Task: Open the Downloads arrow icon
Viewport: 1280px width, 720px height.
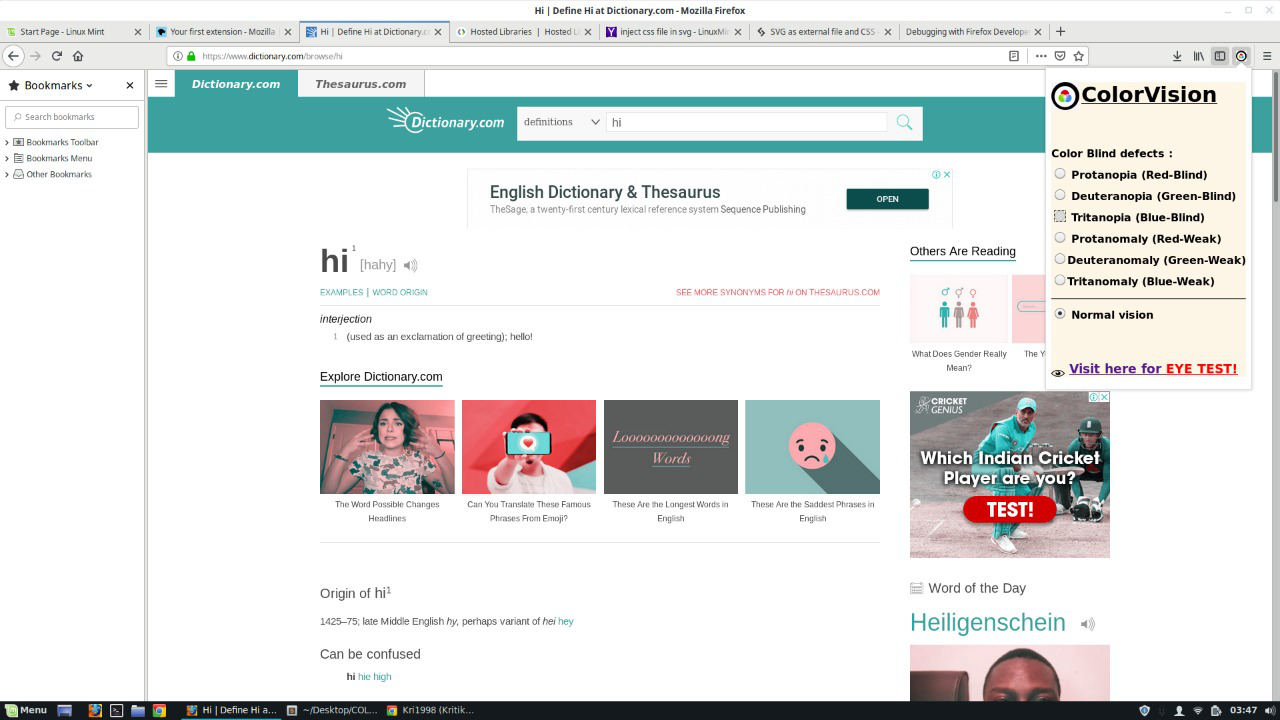Action: (x=1177, y=56)
